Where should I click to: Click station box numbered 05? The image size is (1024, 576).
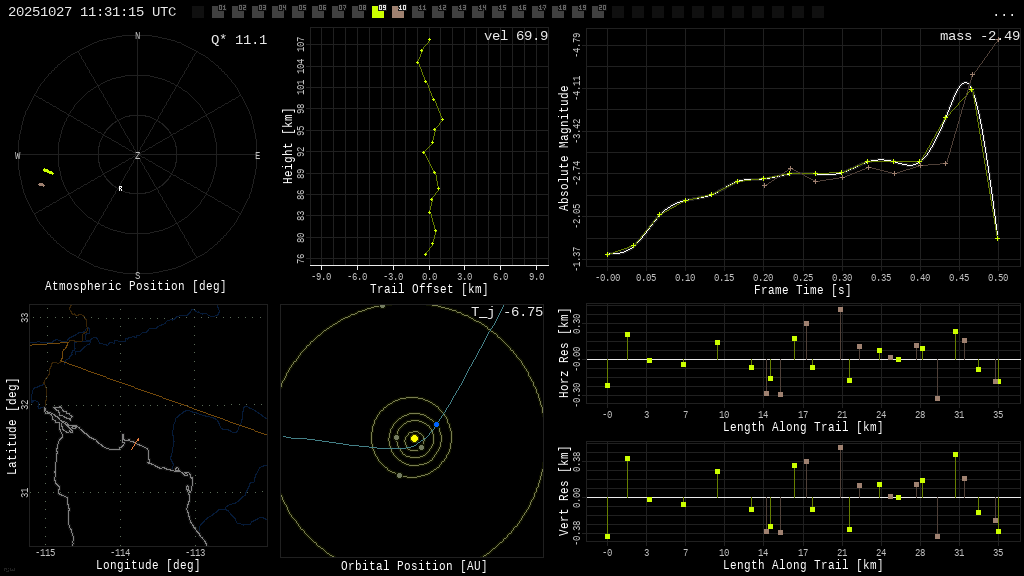(298, 12)
